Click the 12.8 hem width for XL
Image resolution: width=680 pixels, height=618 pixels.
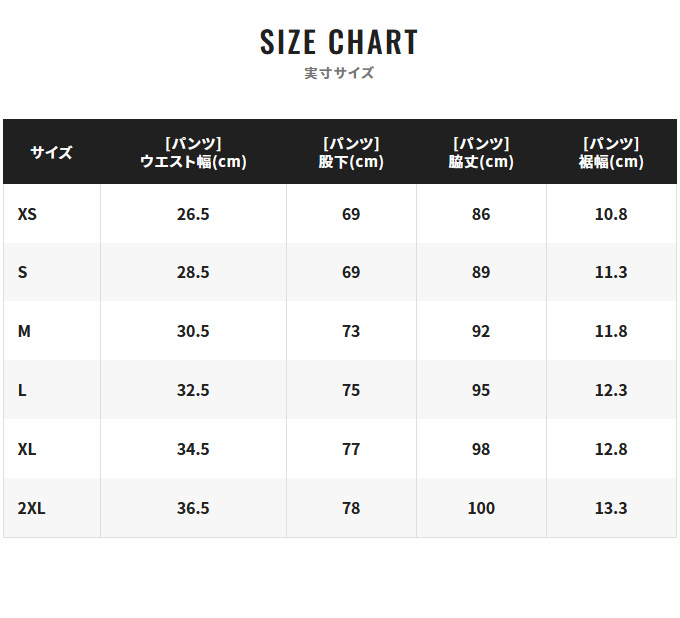[611, 449]
